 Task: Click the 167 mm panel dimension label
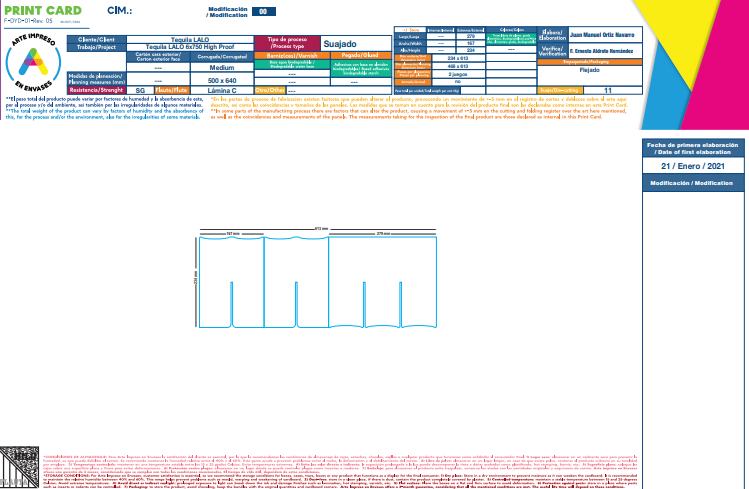tap(233, 234)
